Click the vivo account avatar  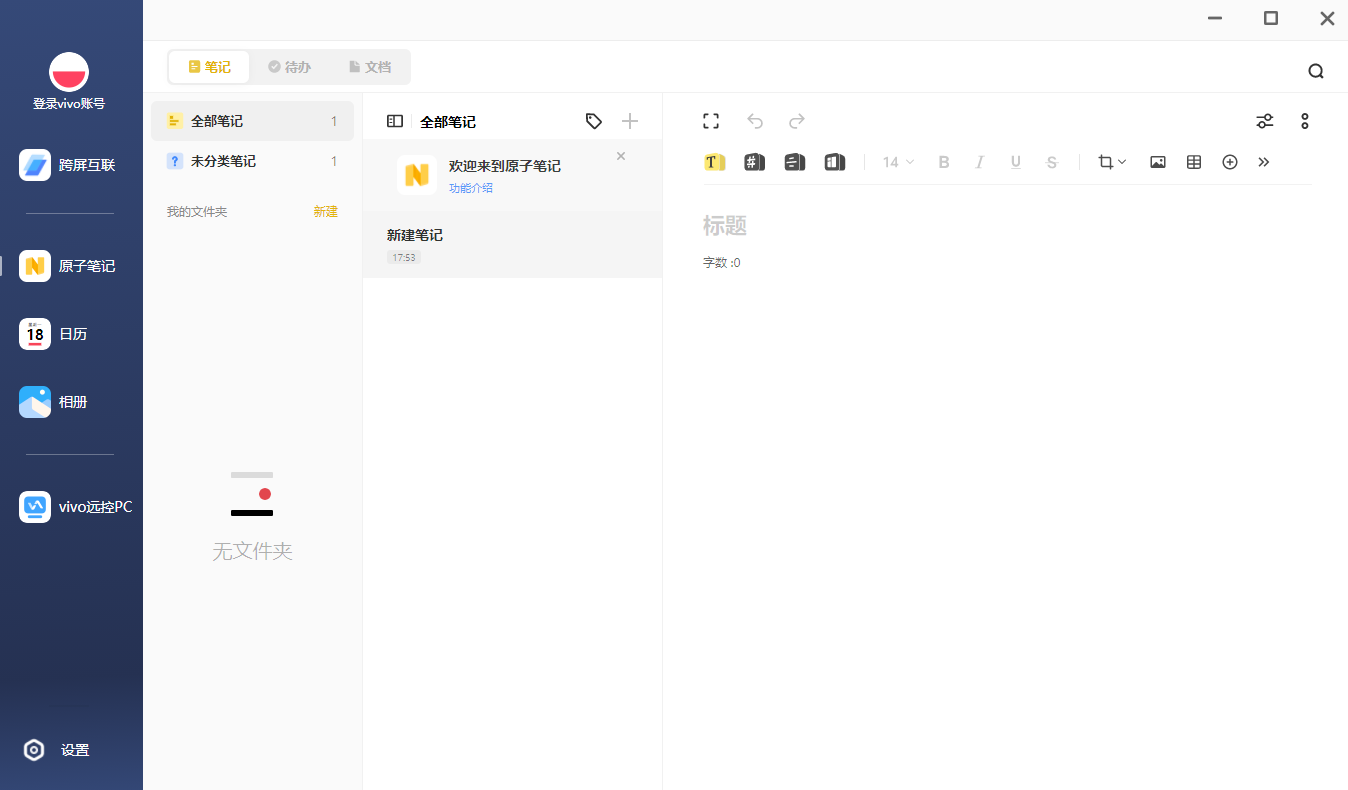(69, 72)
